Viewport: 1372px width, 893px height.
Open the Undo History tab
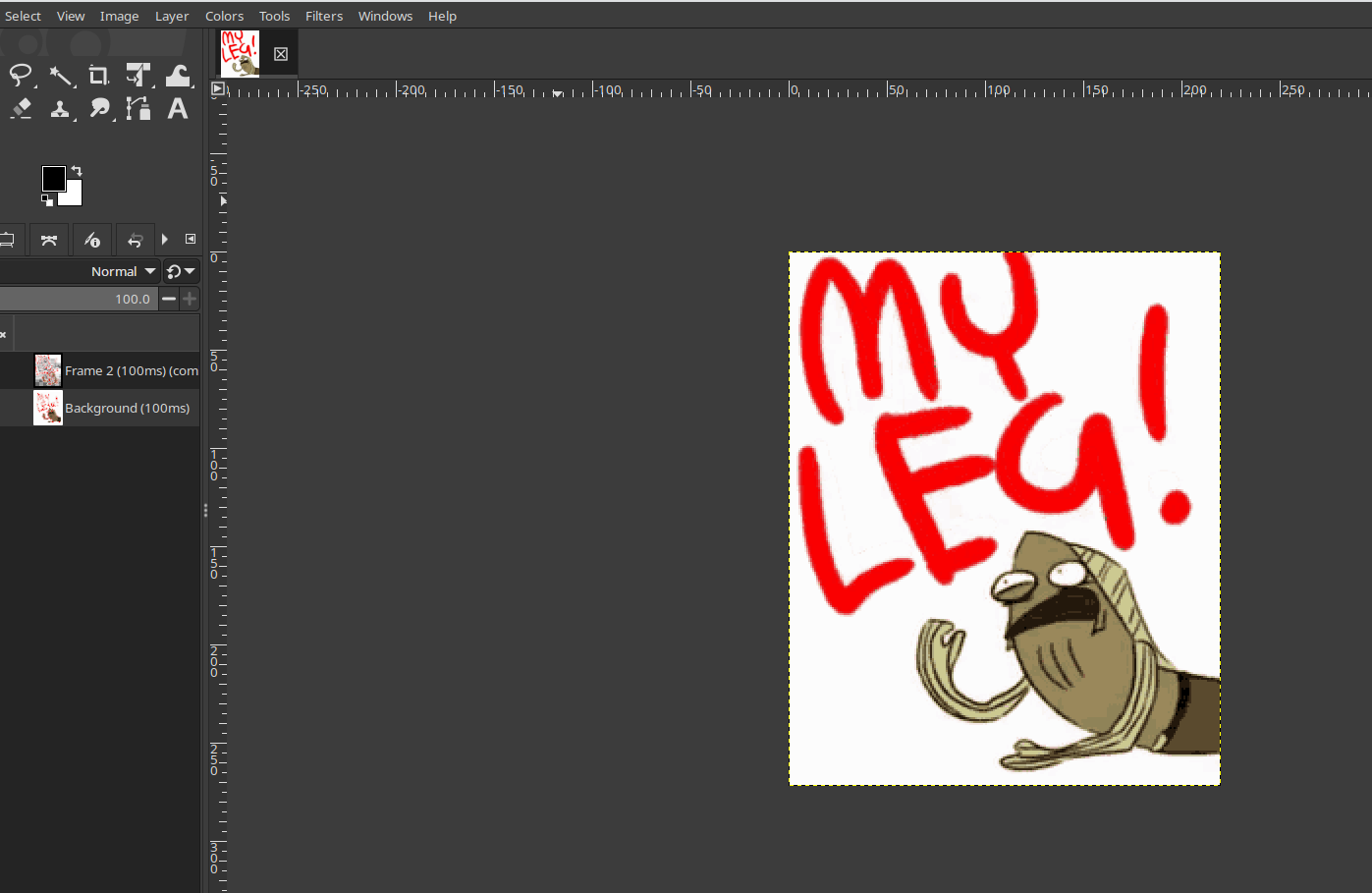(x=136, y=240)
